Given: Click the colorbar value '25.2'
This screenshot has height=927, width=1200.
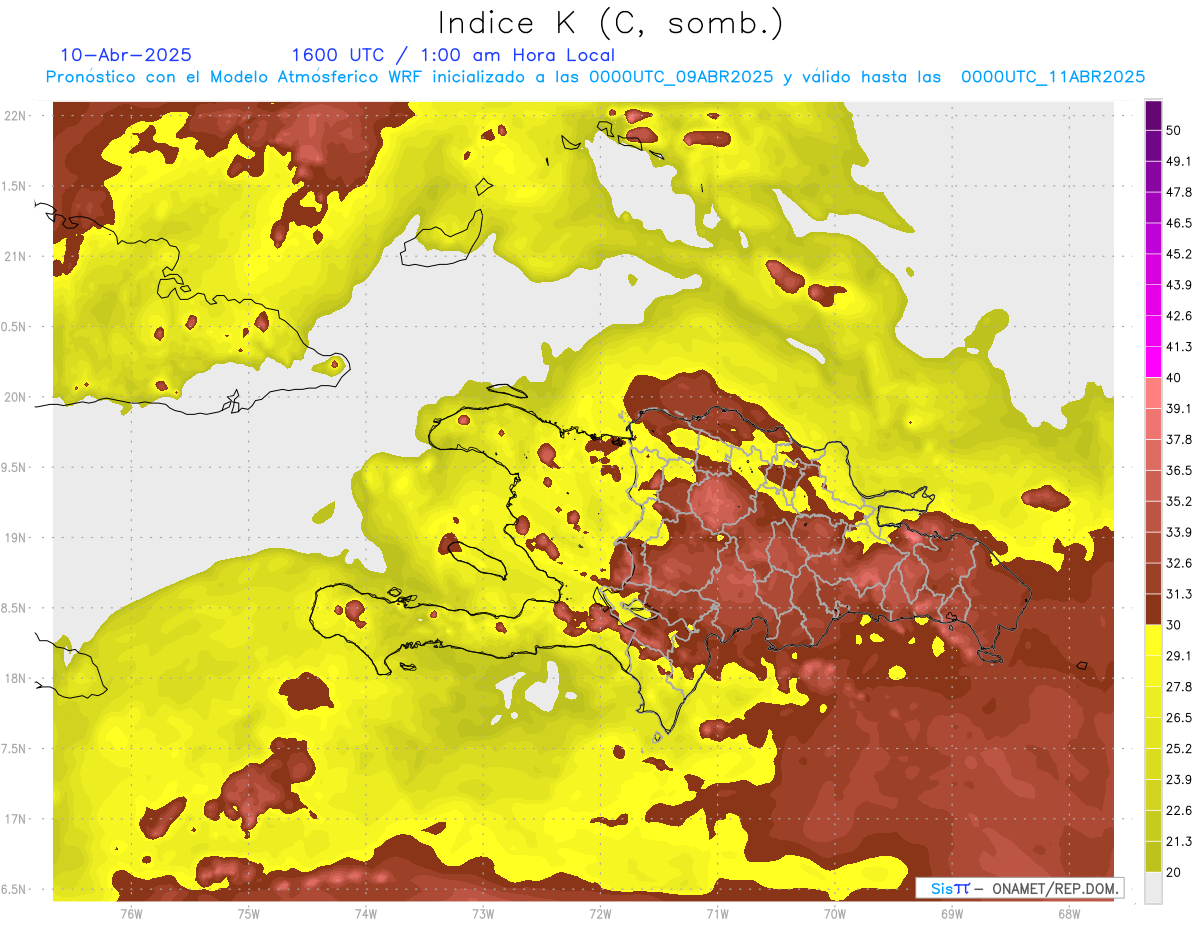Looking at the screenshot, I should [1179, 749].
